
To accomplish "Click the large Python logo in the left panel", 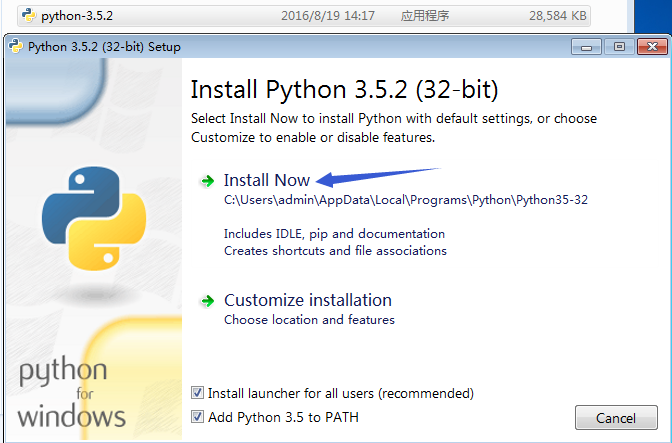I will click(x=94, y=218).
